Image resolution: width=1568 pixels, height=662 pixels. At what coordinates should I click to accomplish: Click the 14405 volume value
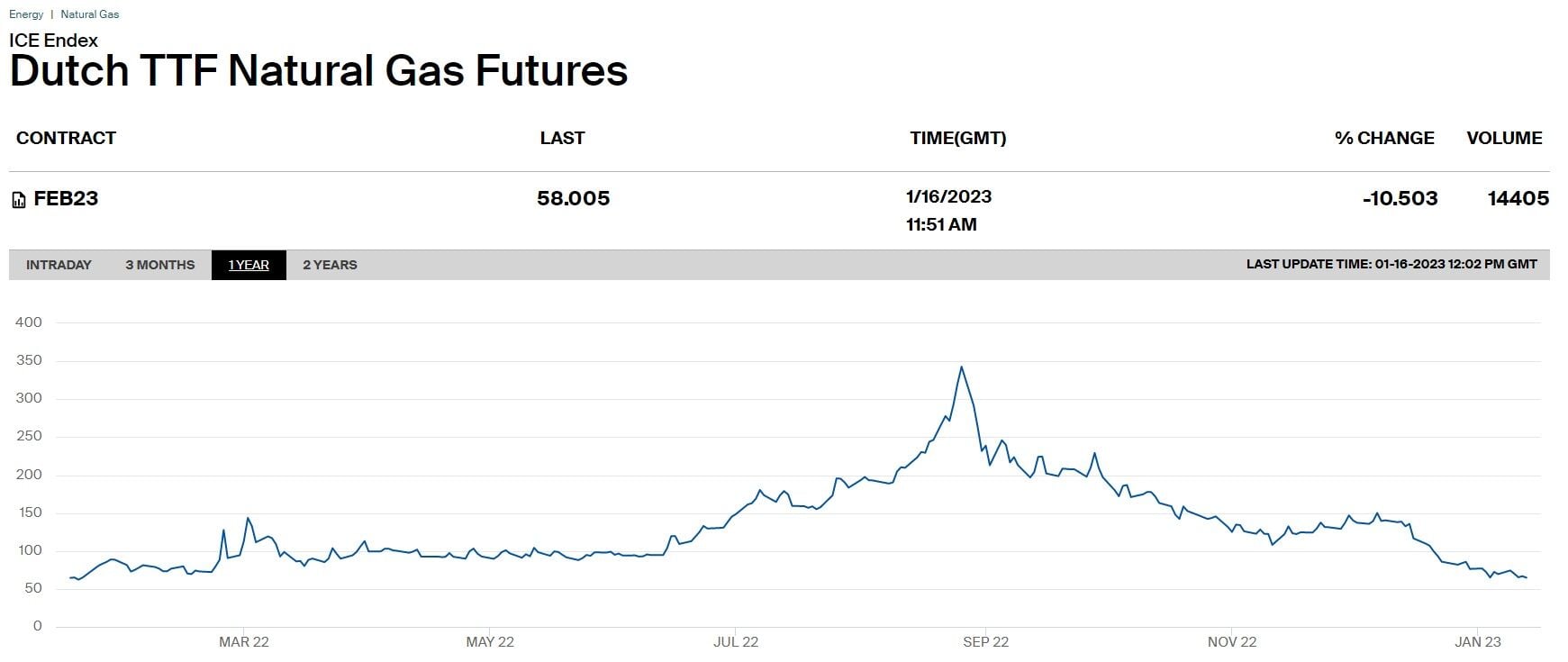tap(1518, 198)
